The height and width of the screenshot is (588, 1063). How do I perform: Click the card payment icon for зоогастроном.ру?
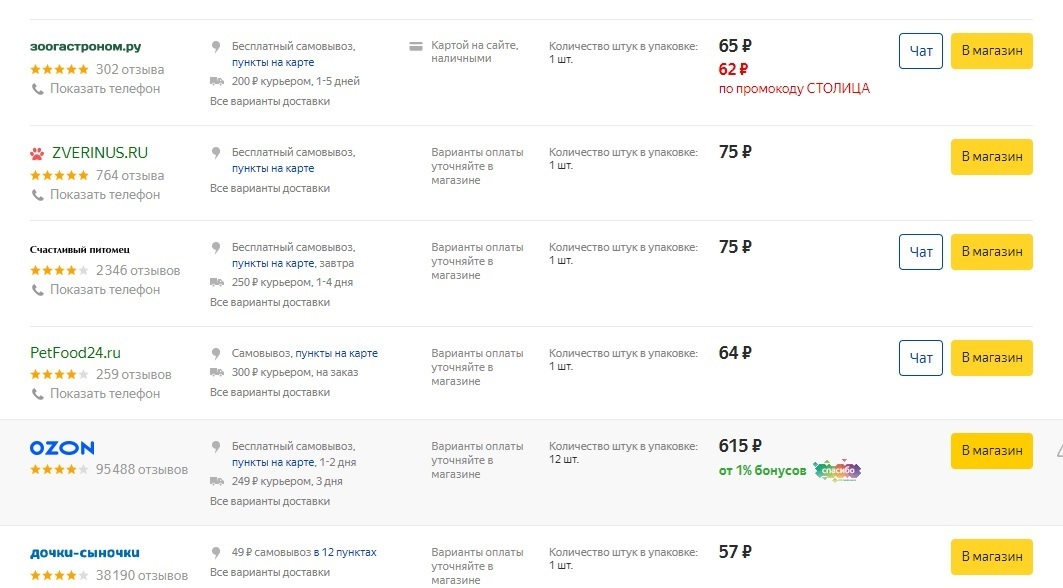point(416,46)
